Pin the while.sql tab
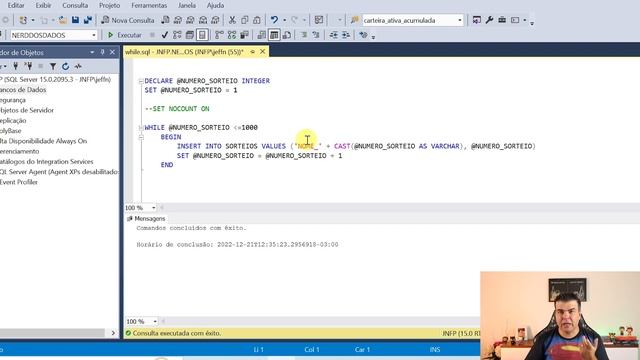The width and height of the screenshot is (640, 360). click(x=253, y=51)
